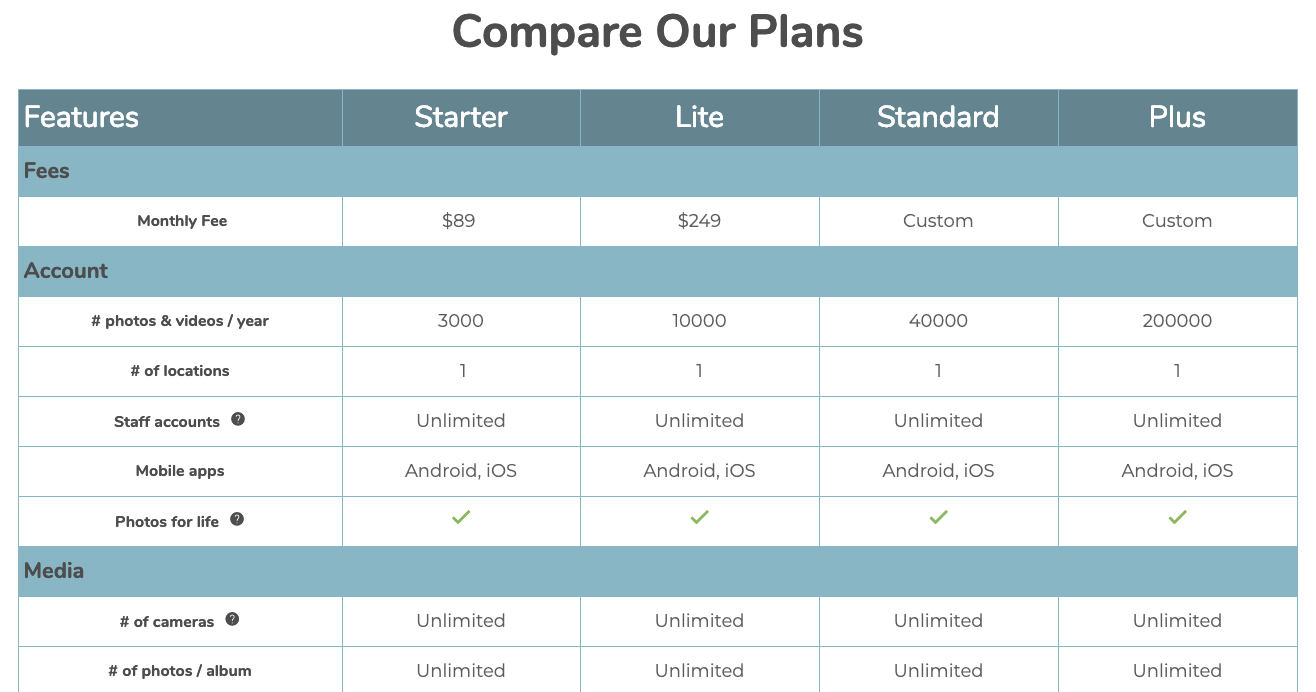1316x692 pixels.
Task: Click Starter plan Photos for life checkmark
Action: coord(461,517)
